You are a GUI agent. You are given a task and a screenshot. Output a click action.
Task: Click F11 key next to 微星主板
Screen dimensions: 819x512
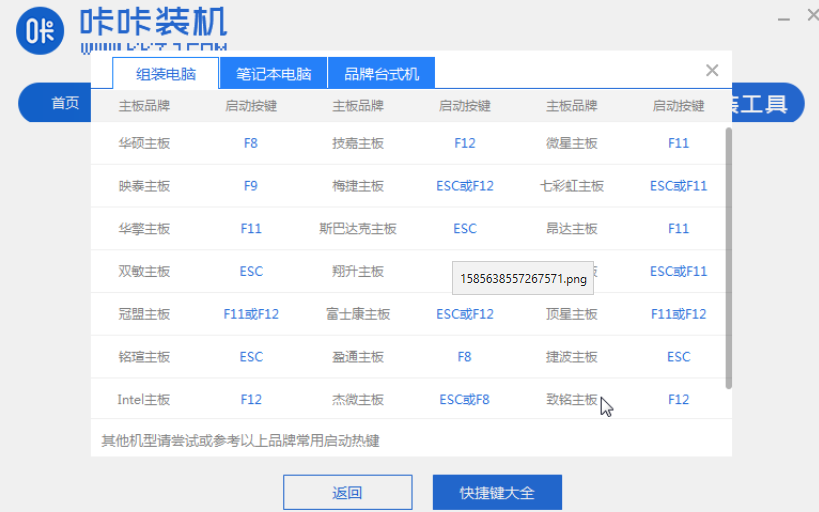(678, 143)
